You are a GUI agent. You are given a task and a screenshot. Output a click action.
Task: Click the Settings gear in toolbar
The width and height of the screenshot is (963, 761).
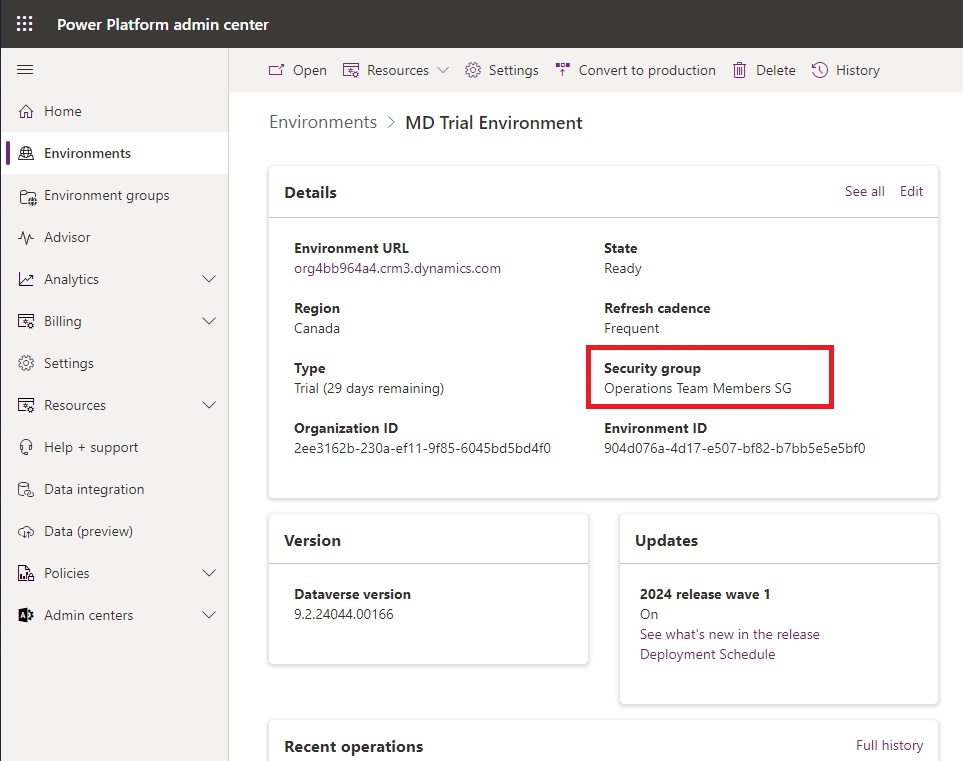[x=473, y=70]
